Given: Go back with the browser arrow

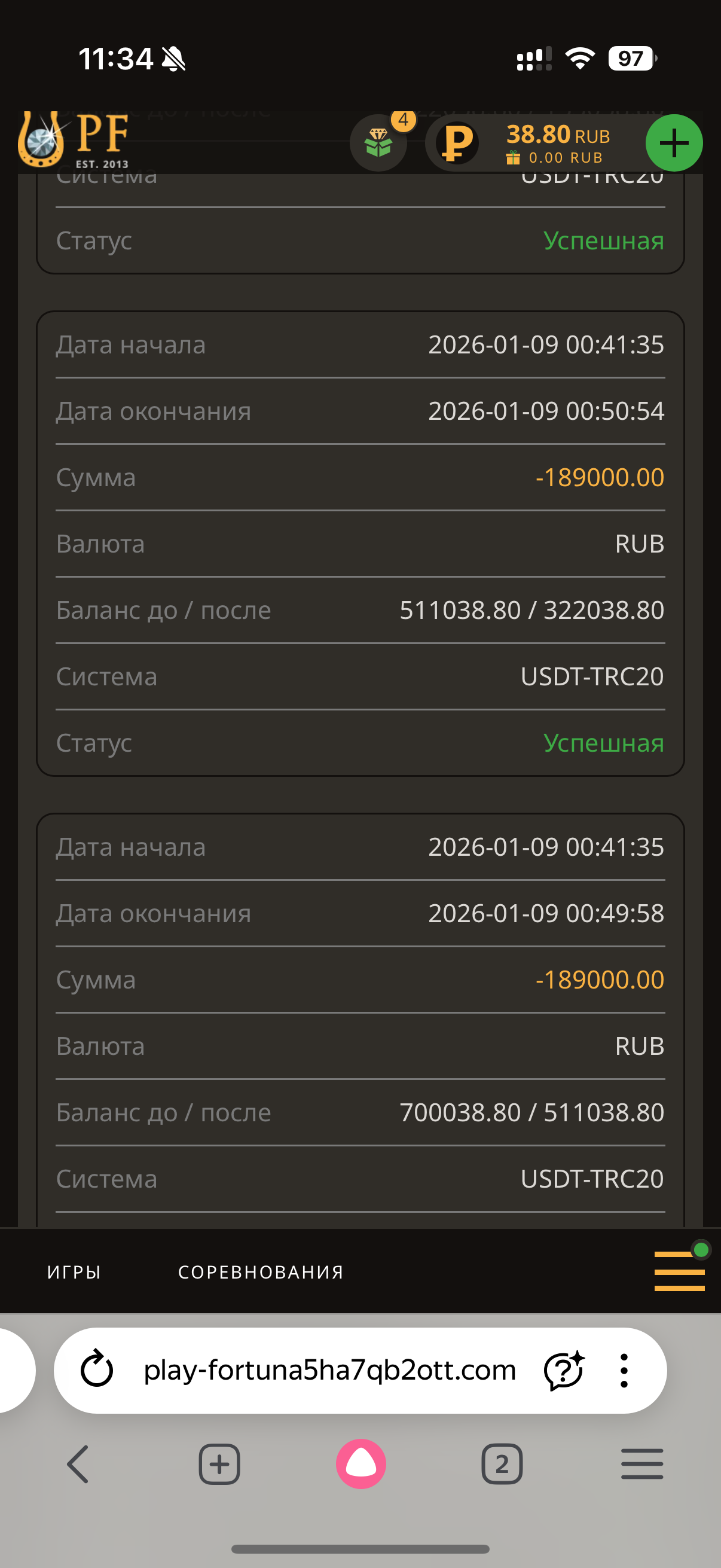Looking at the screenshot, I should (x=78, y=1464).
